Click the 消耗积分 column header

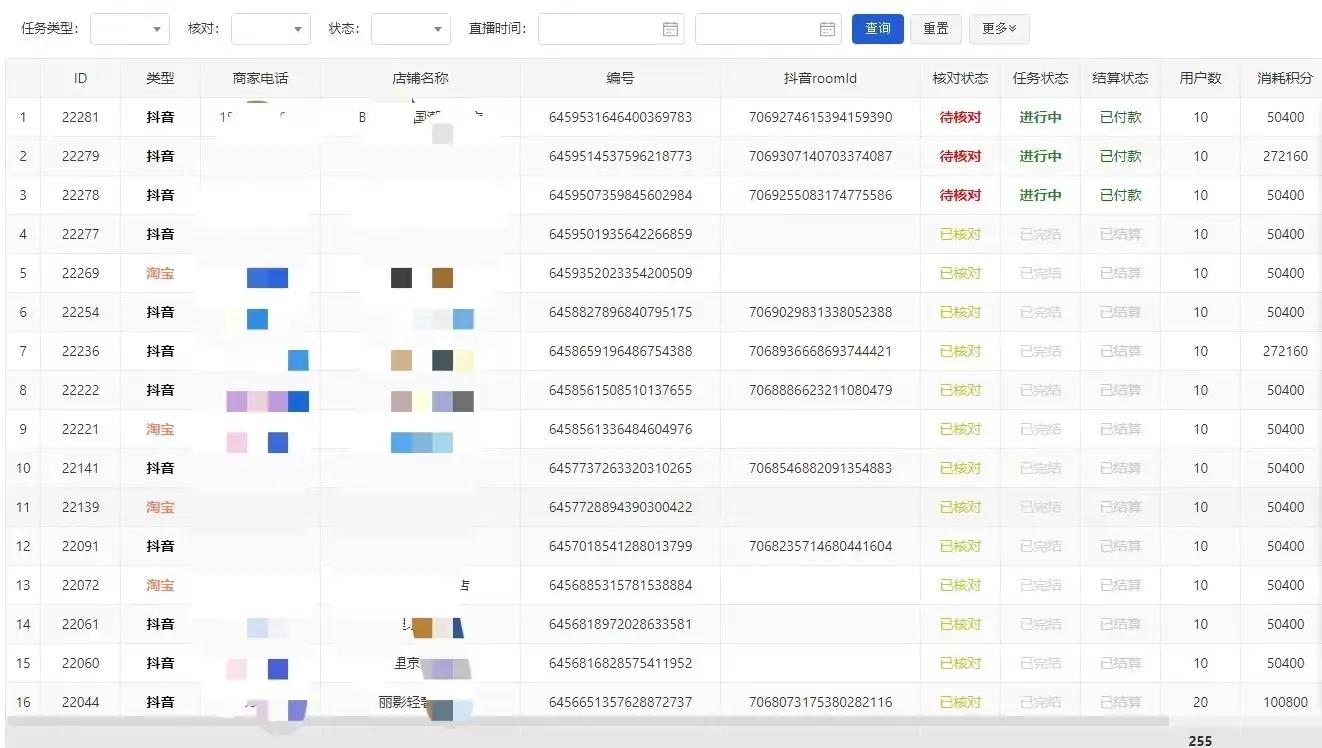tap(1284, 78)
